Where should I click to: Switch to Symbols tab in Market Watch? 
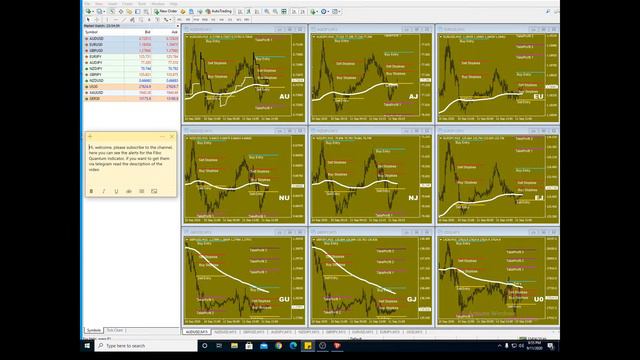[x=93, y=330]
